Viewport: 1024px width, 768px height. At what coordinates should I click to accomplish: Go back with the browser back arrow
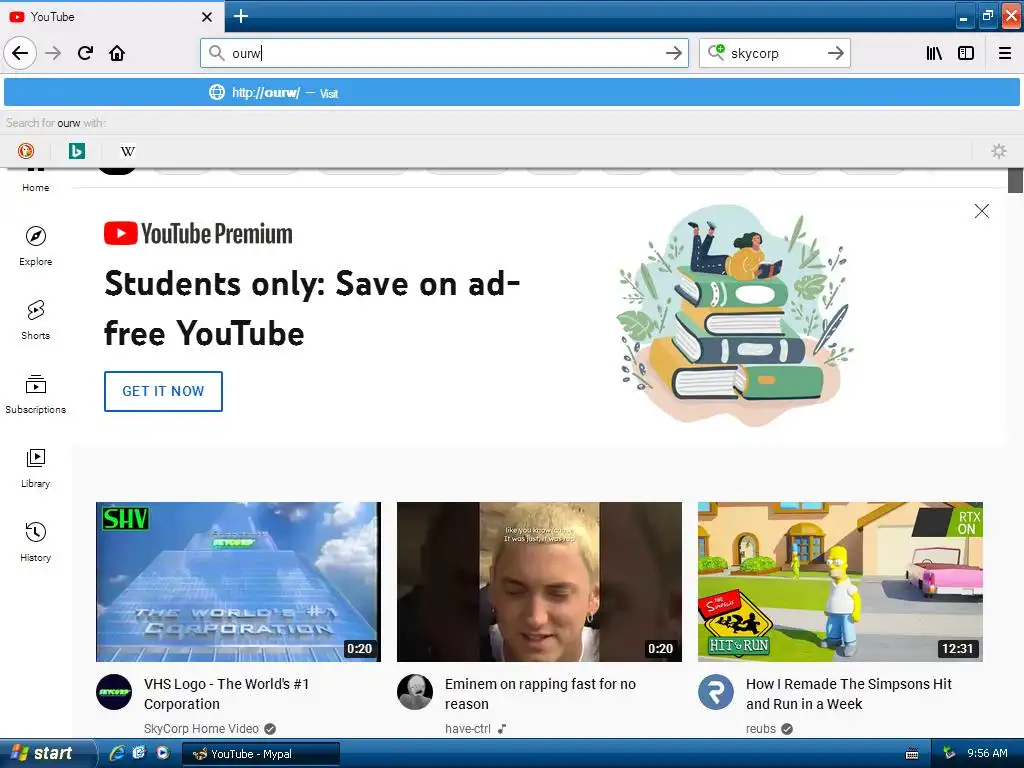[20, 53]
